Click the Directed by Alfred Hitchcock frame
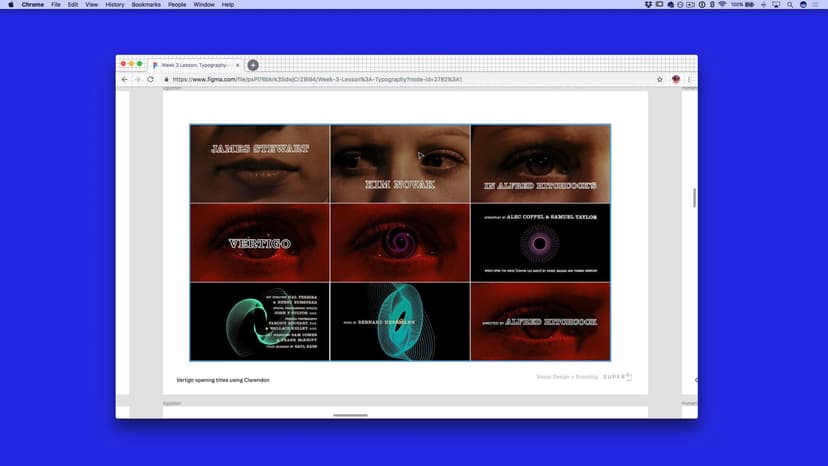 (540, 321)
